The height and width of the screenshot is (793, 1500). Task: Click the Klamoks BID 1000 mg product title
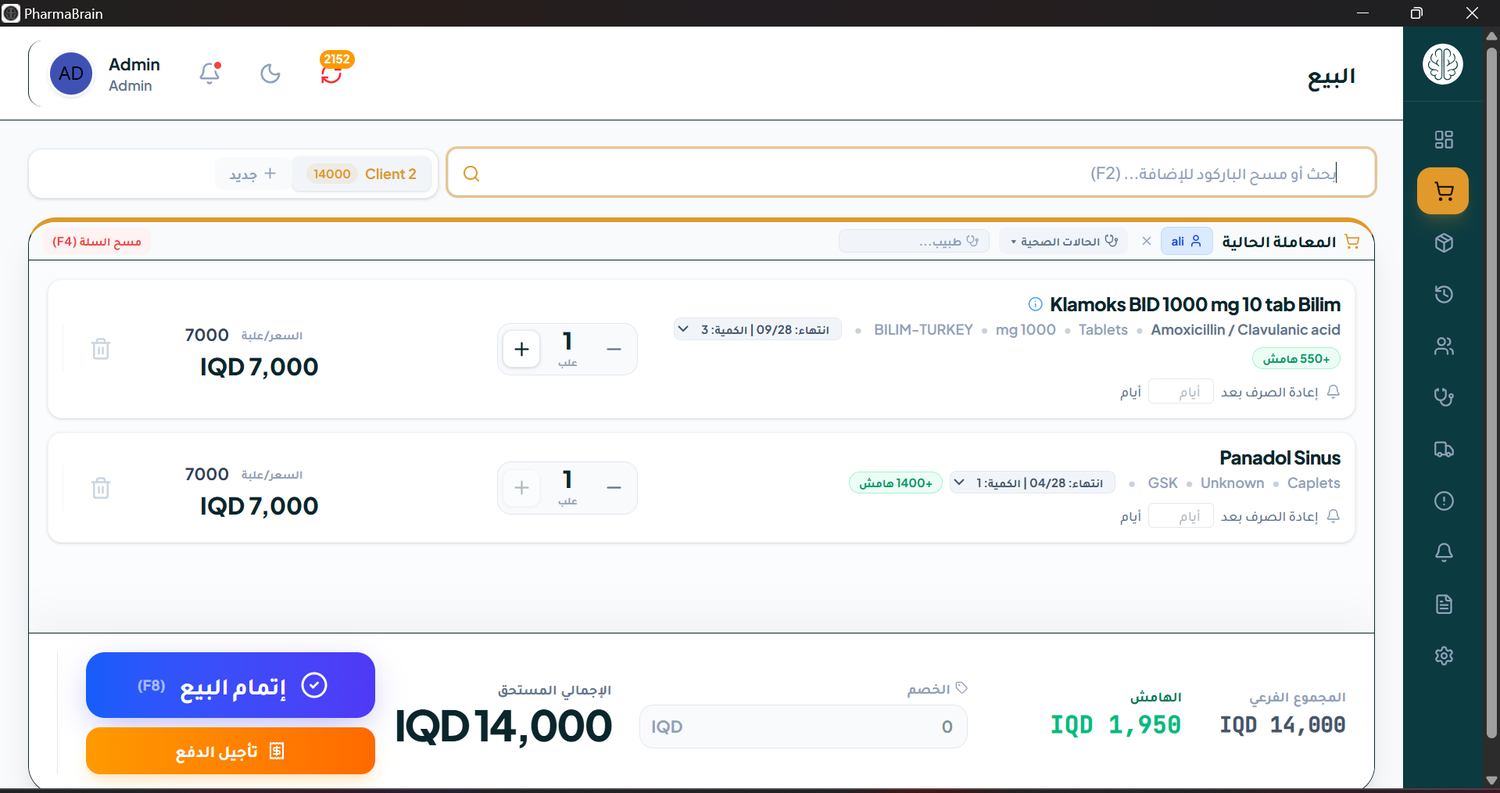coord(1195,304)
